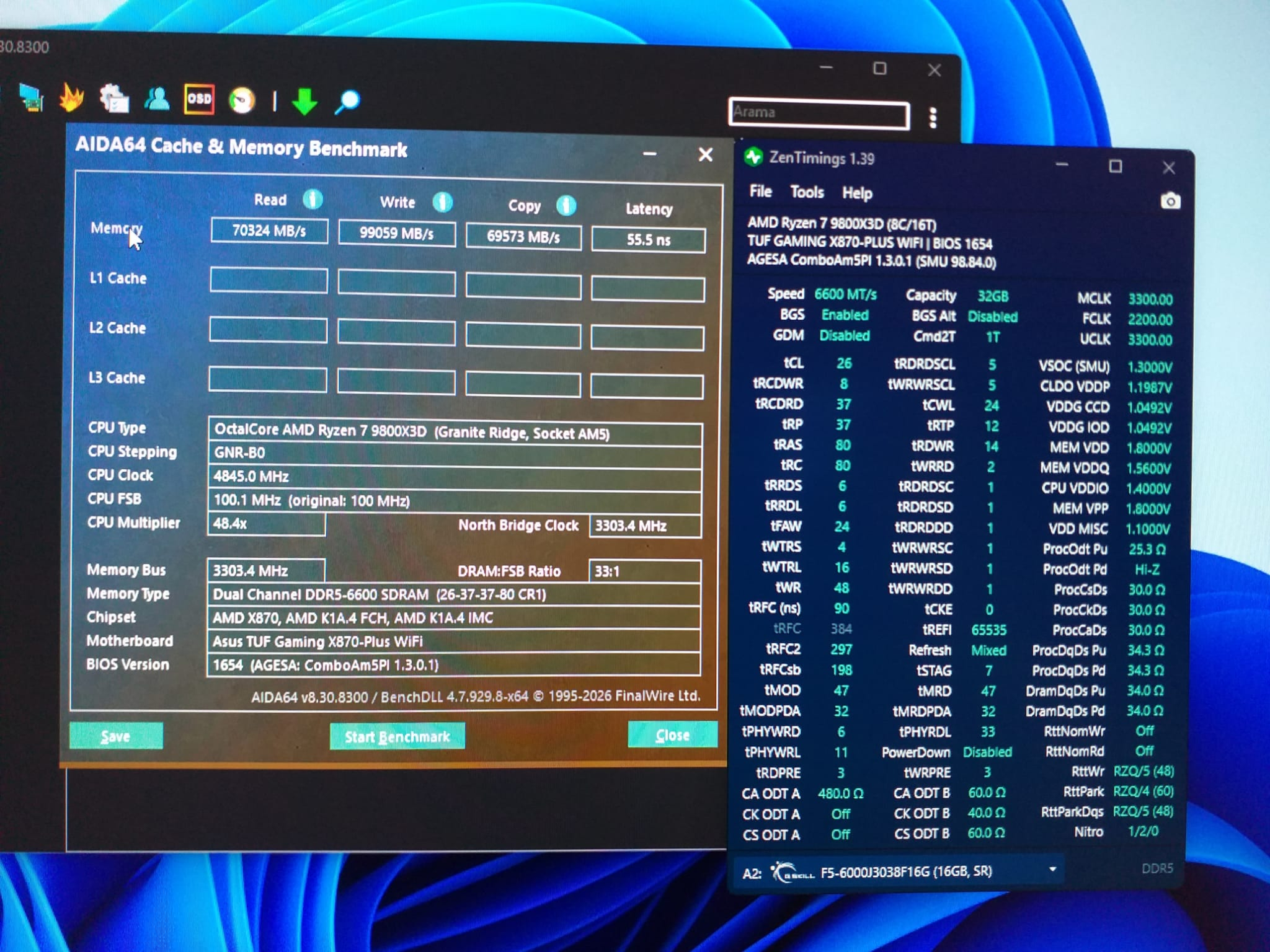1270x952 pixels.
Task: Click the Start Benchmark button
Action: [397, 736]
